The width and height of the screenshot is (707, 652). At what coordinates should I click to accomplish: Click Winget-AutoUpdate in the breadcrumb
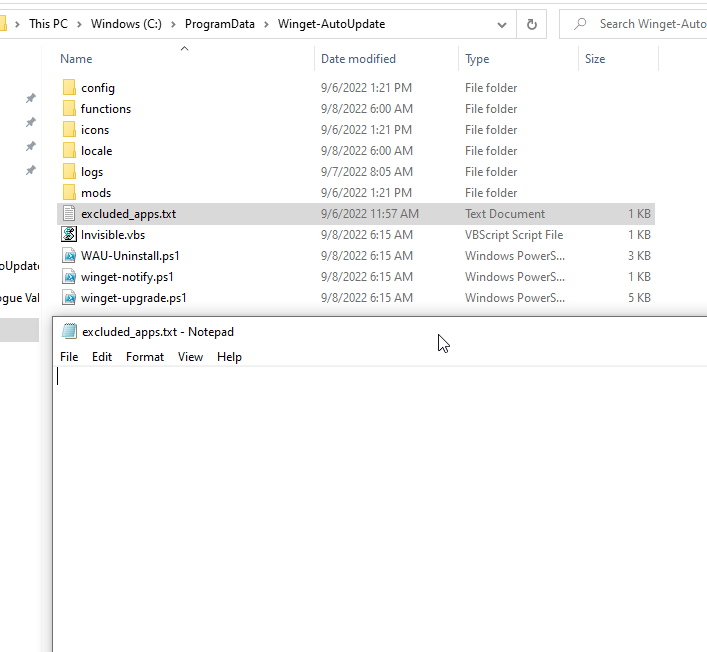[x=331, y=24]
